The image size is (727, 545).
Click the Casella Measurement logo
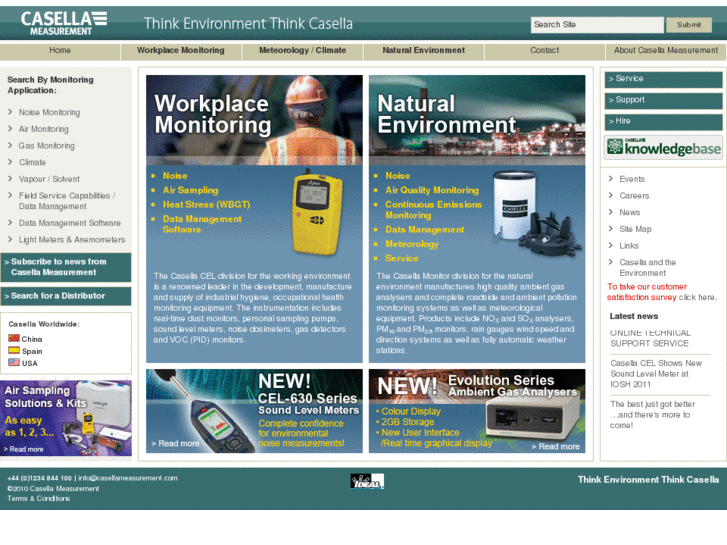pos(64,23)
